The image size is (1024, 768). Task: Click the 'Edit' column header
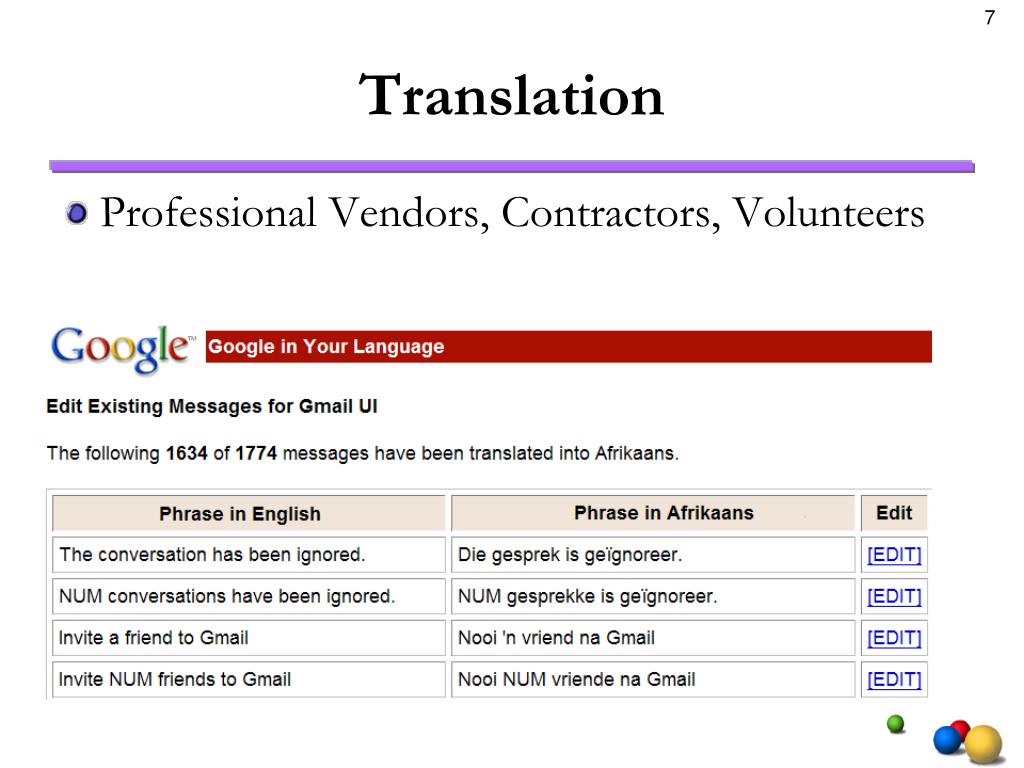coord(894,513)
